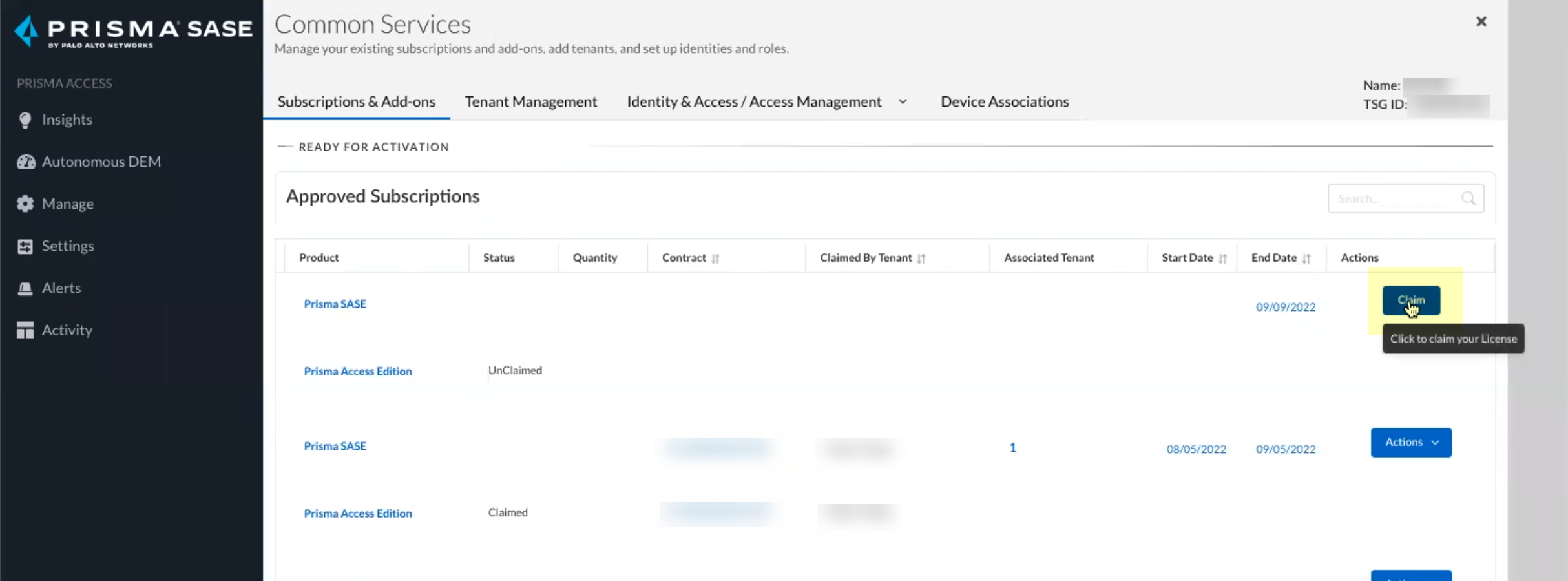
Task: Open Autonomous DEM gauge icon
Action: (x=26, y=162)
